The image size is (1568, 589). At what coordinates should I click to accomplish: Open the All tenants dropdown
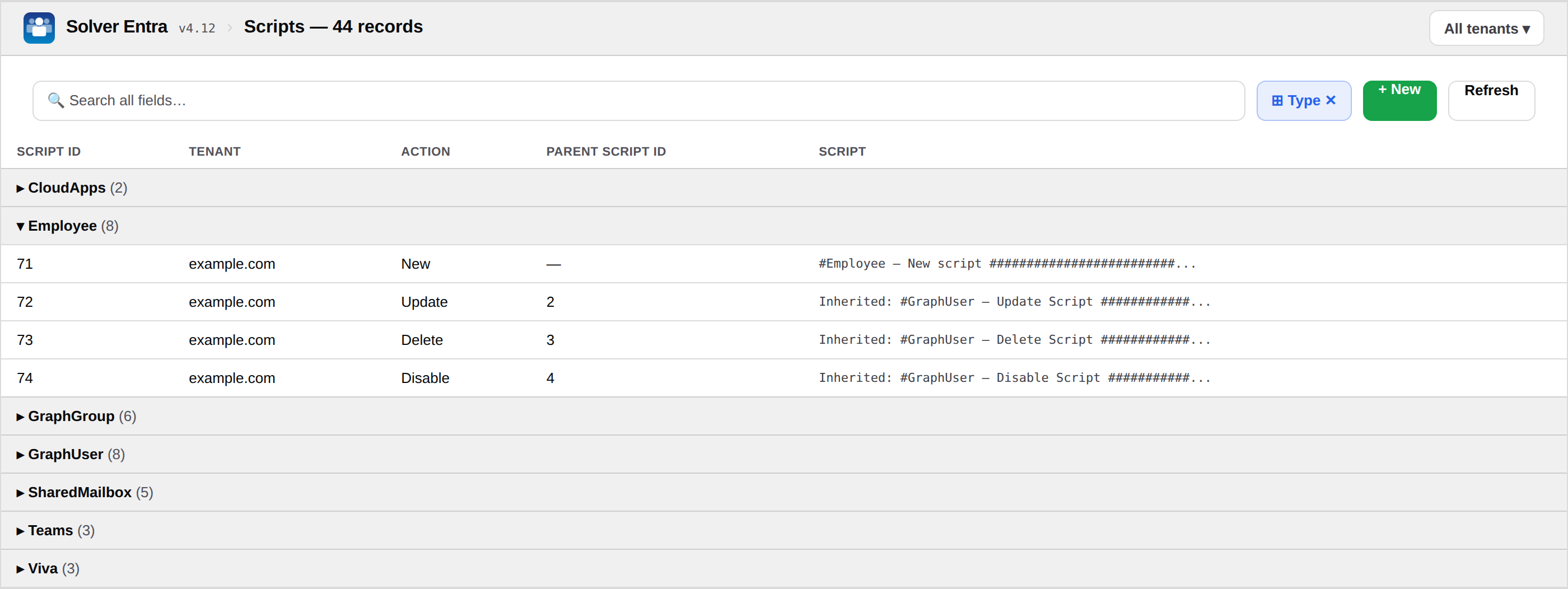pos(1486,29)
